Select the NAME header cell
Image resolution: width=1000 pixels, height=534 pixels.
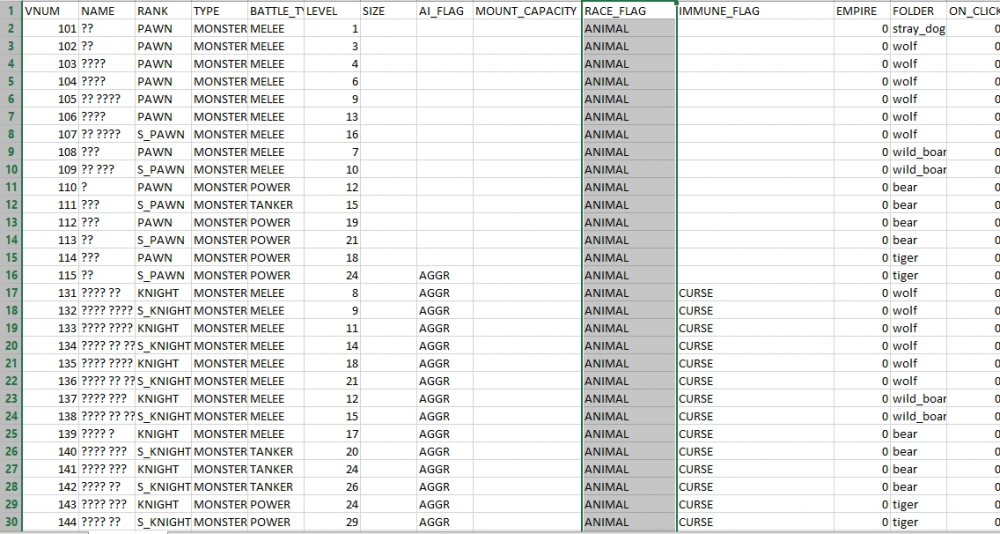(x=108, y=11)
